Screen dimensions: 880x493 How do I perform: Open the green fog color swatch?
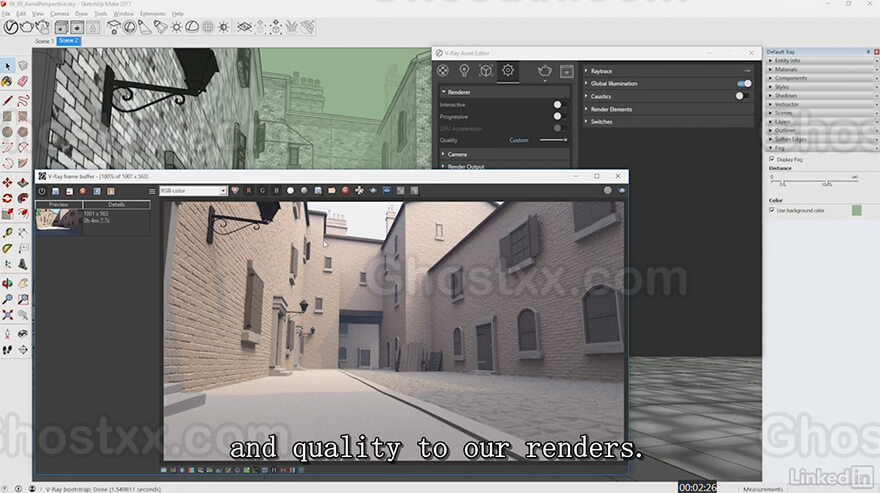pyautogui.click(x=856, y=211)
